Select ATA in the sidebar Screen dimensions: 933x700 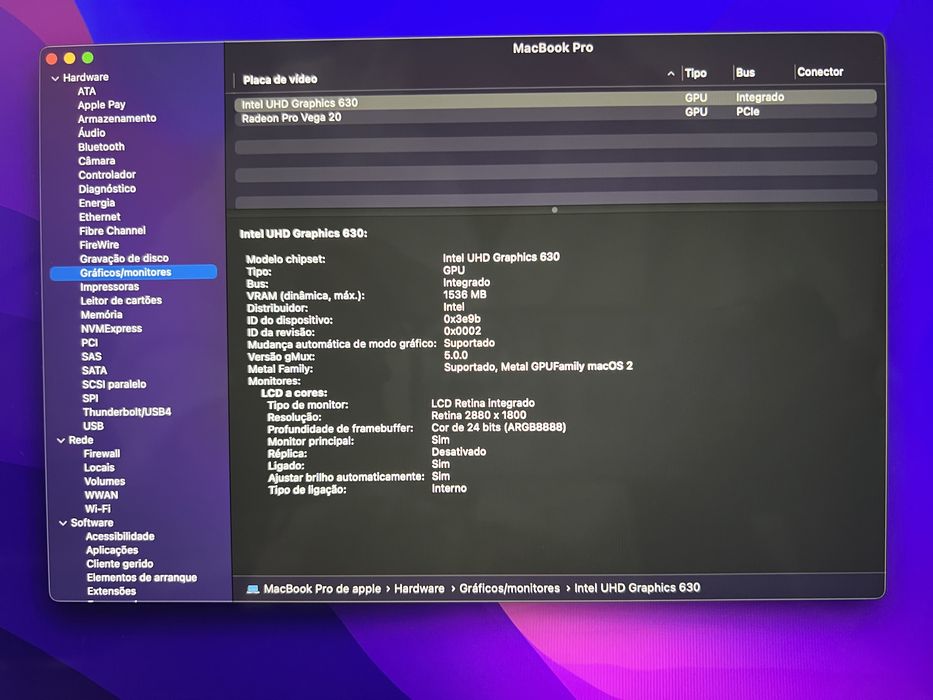(x=86, y=91)
